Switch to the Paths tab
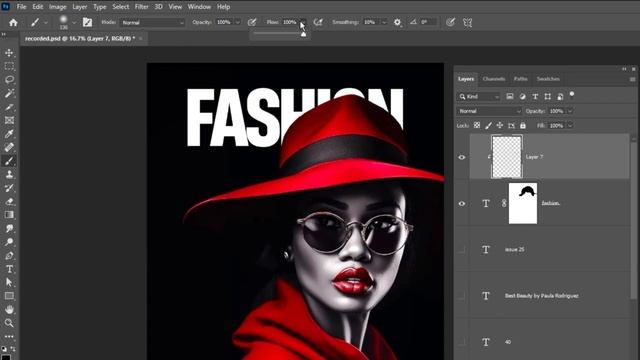640x360 pixels. pyautogui.click(x=520, y=79)
